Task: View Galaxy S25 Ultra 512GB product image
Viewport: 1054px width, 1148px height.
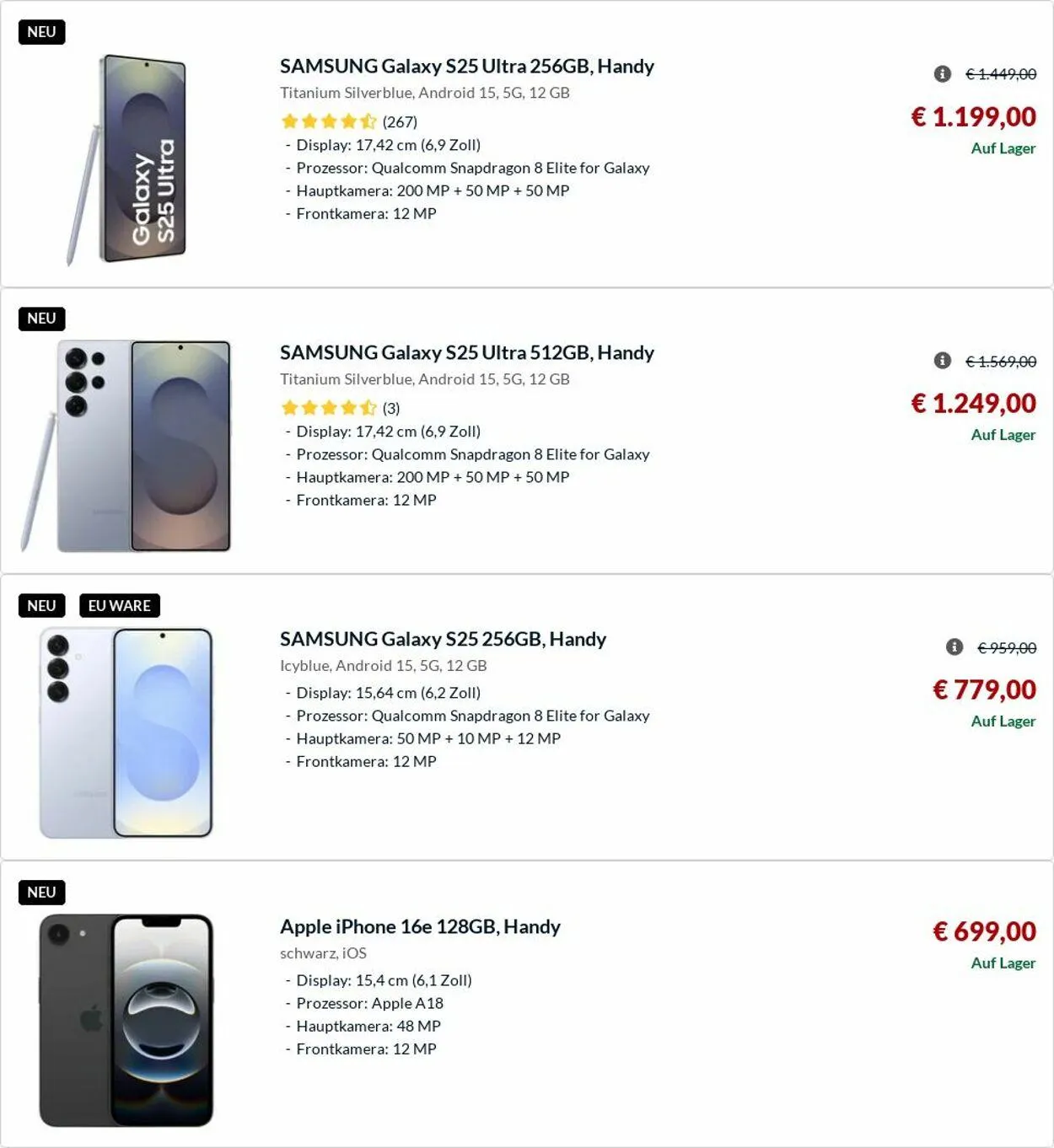Action: (x=126, y=447)
